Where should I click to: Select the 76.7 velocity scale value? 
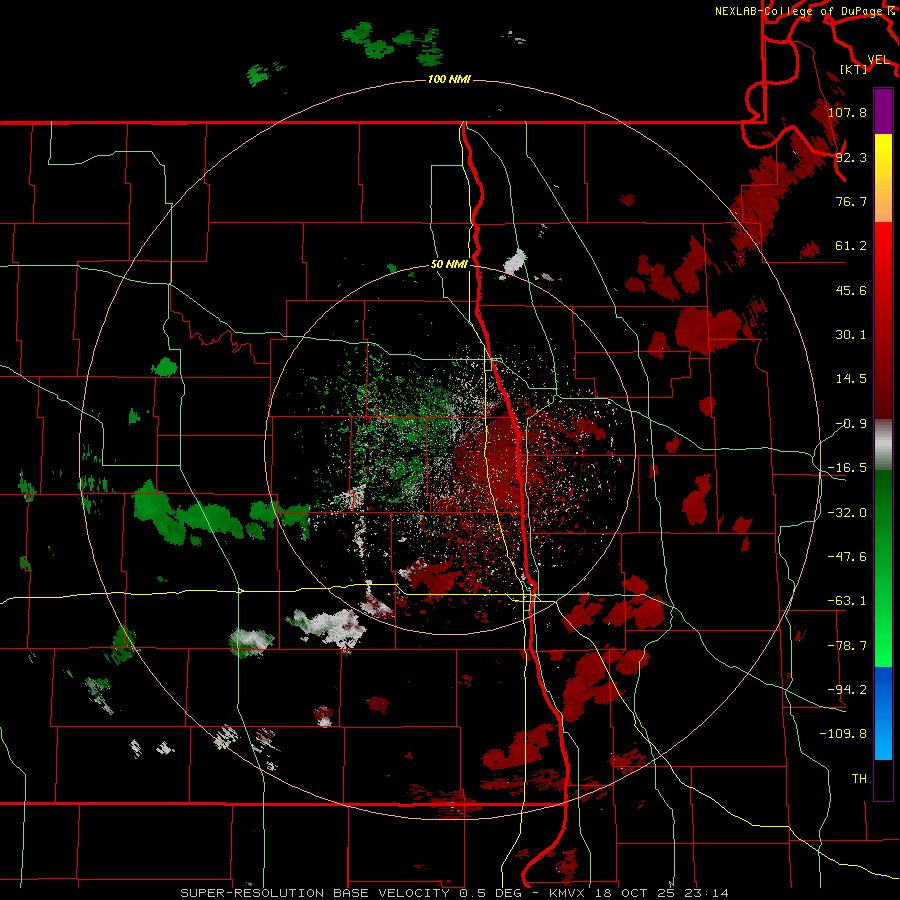pyautogui.click(x=851, y=201)
